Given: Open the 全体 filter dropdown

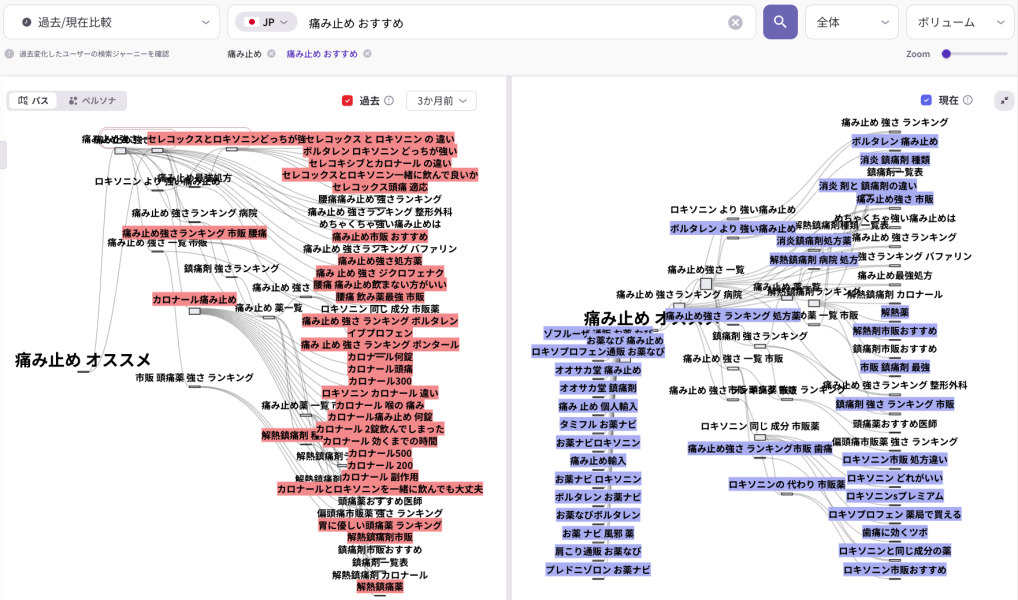Looking at the screenshot, I should click(x=851, y=22).
